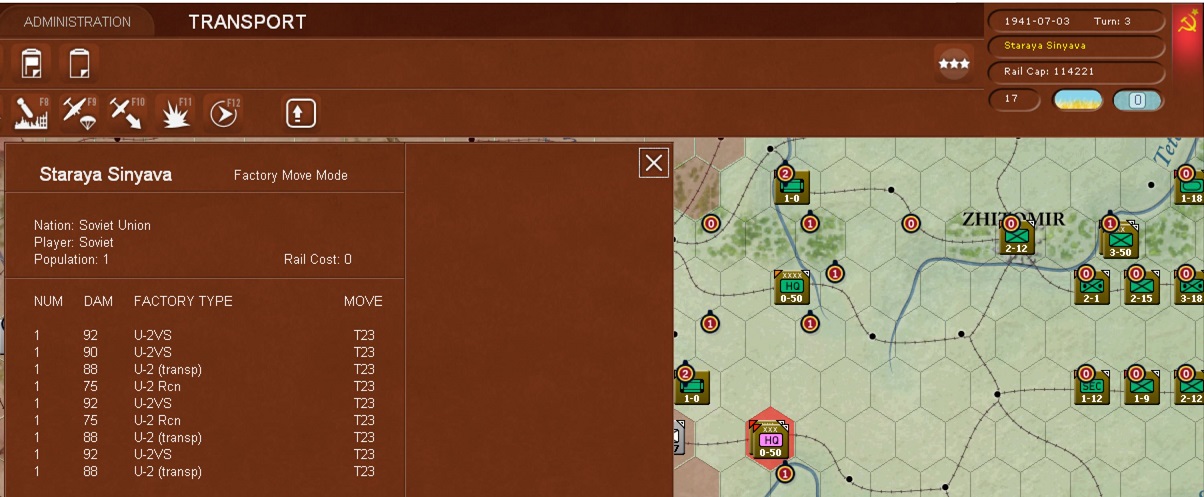The width and height of the screenshot is (1204, 497).
Task: Click the three-star victory icon
Action: click(x=954, y=63)
